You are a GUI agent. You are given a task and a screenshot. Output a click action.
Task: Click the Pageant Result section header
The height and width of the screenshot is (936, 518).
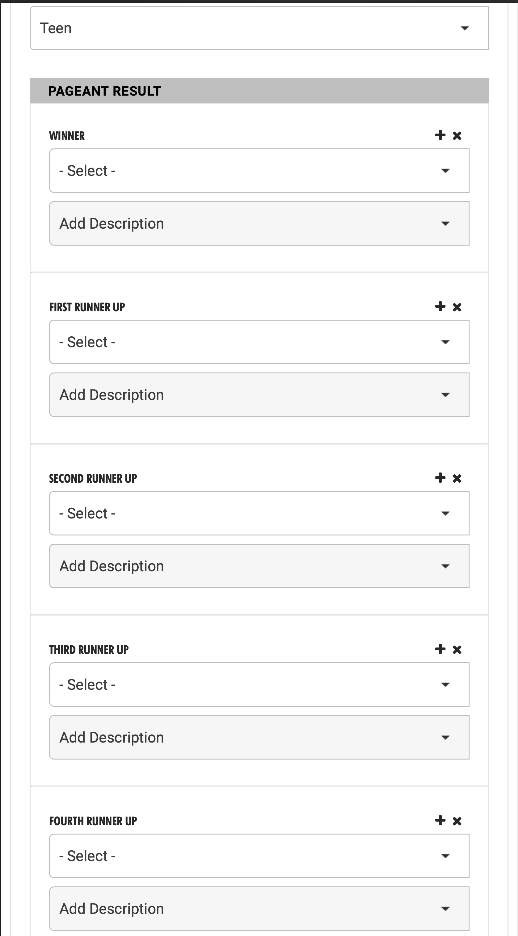(260, 91)
